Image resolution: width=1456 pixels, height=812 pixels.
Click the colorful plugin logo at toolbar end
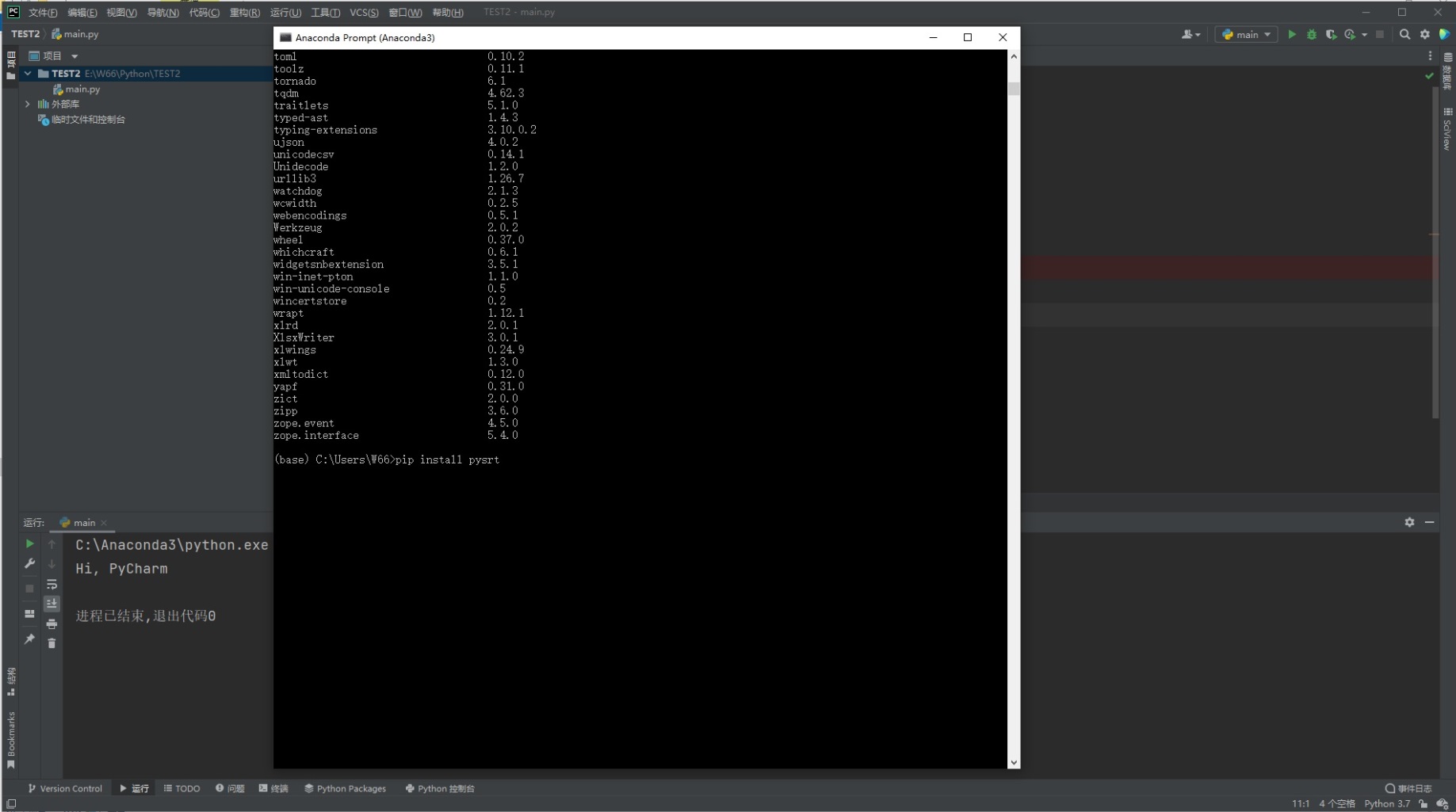point(1444,34)
